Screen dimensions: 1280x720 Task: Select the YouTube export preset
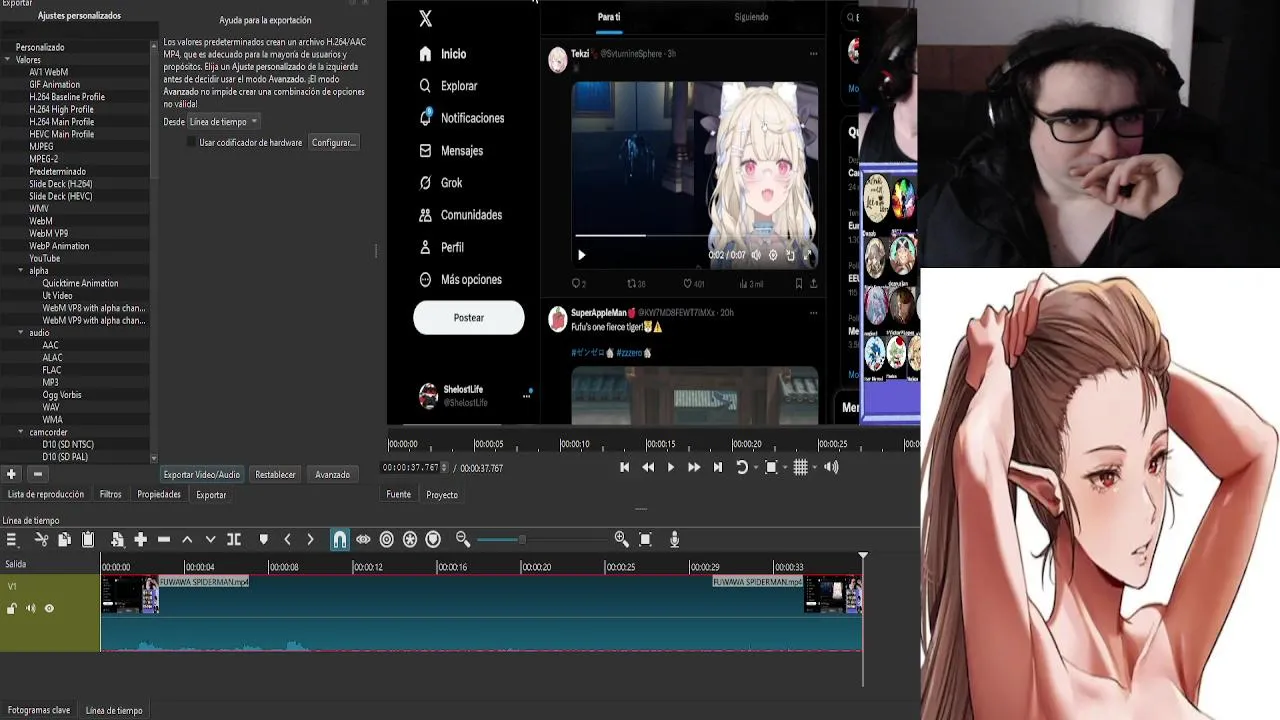pyautogui.click(x=45, y=258)
